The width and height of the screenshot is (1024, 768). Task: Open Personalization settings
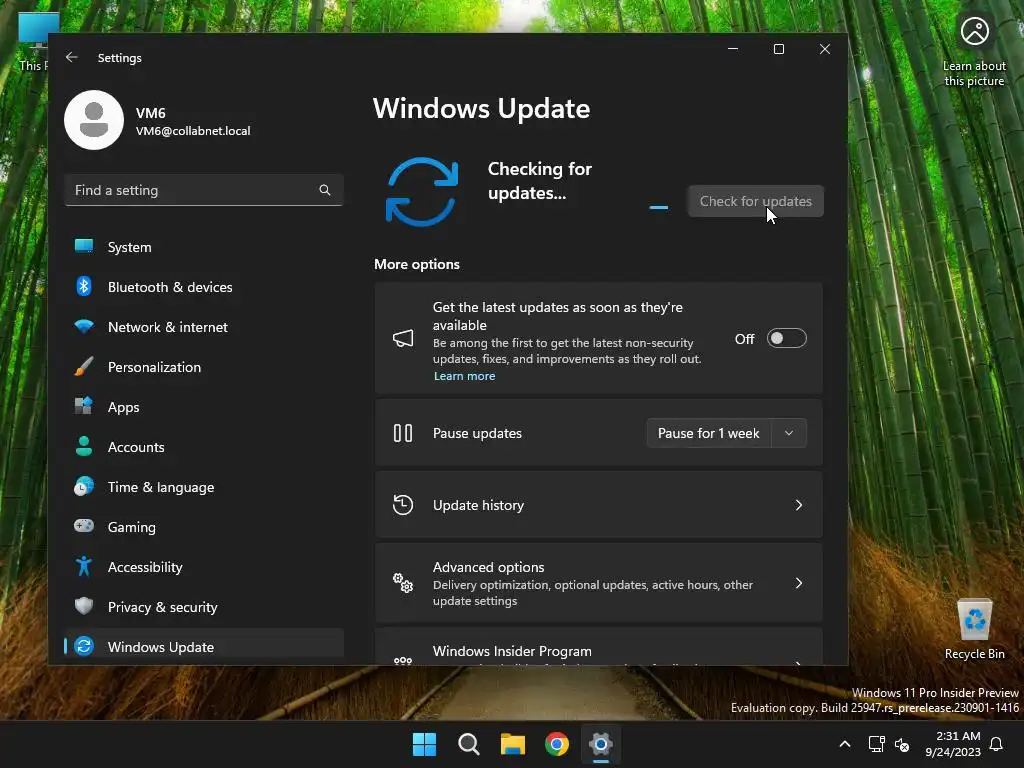click(x=204, y=366)
